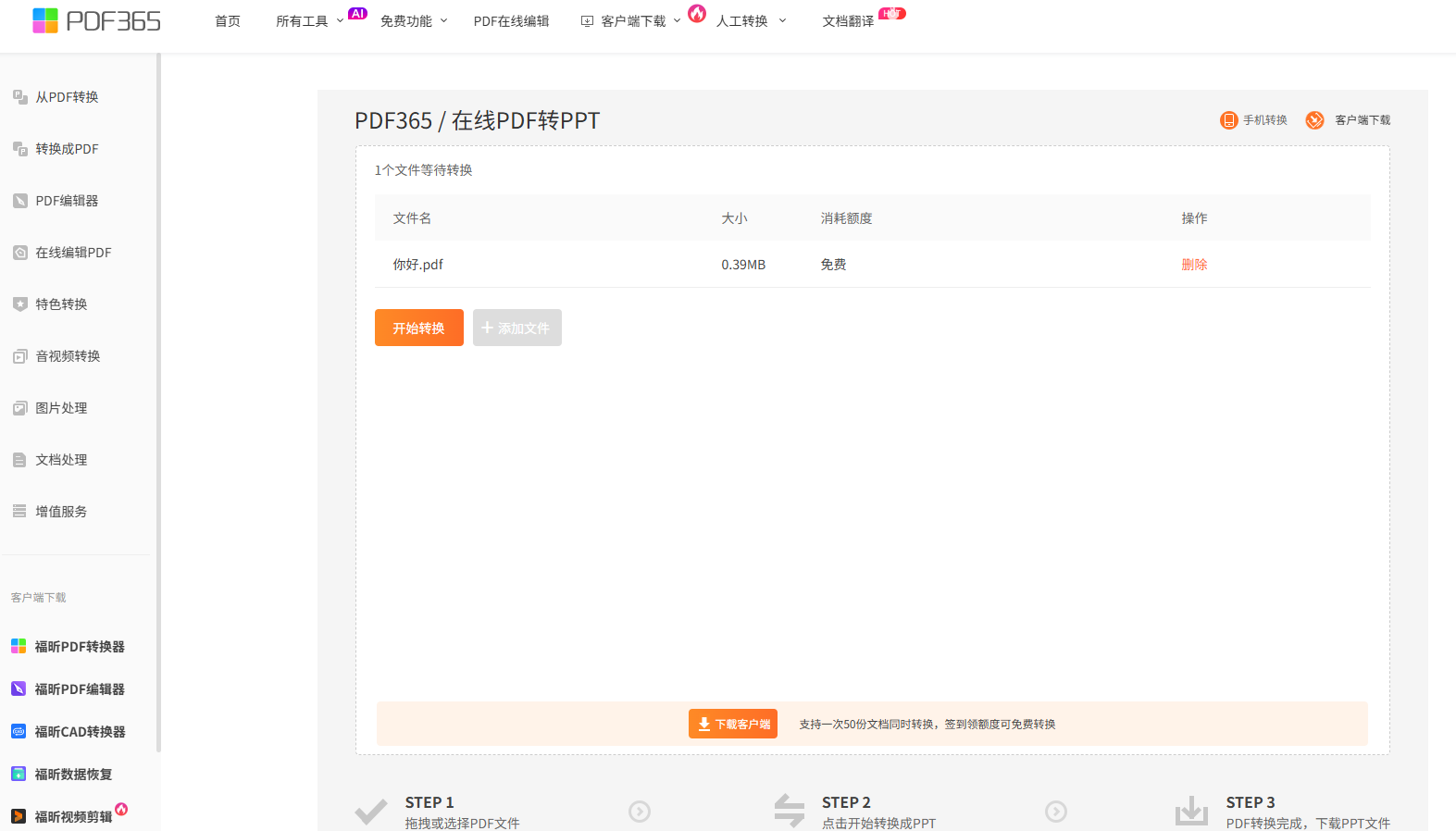This screenshot has width=1456, height=831.
Task: Click the 增值服务 sidebar icon
Action: [x=20, y=511]
